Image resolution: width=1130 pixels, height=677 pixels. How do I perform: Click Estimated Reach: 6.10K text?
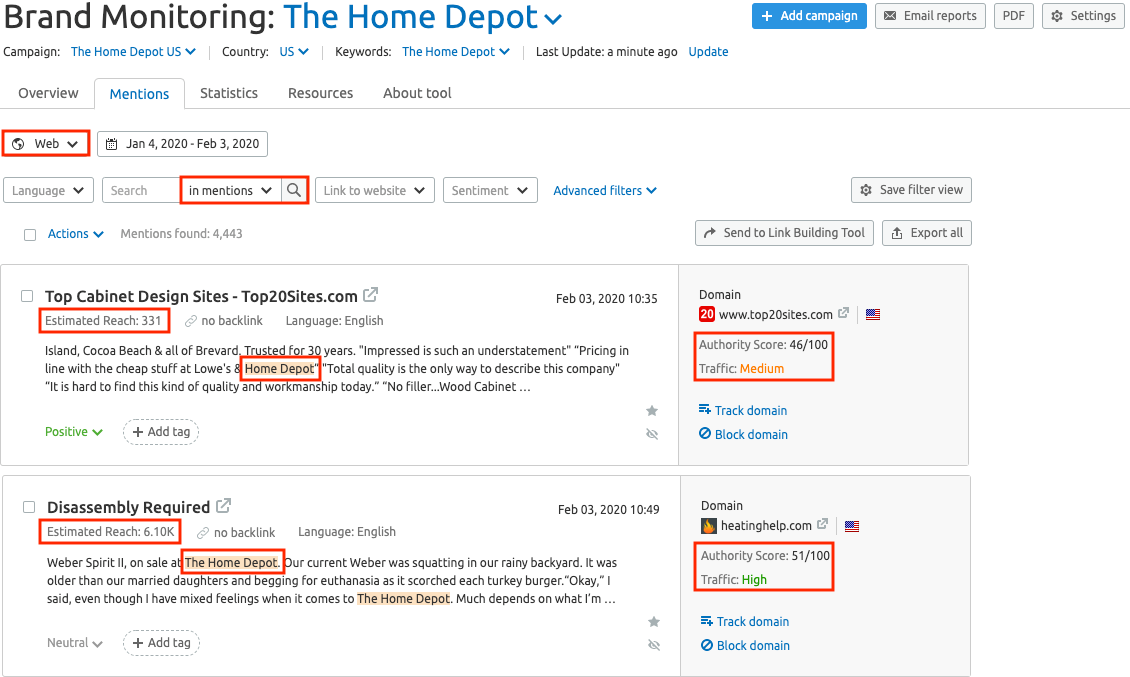pyautogui.click(x=110, y=531)
